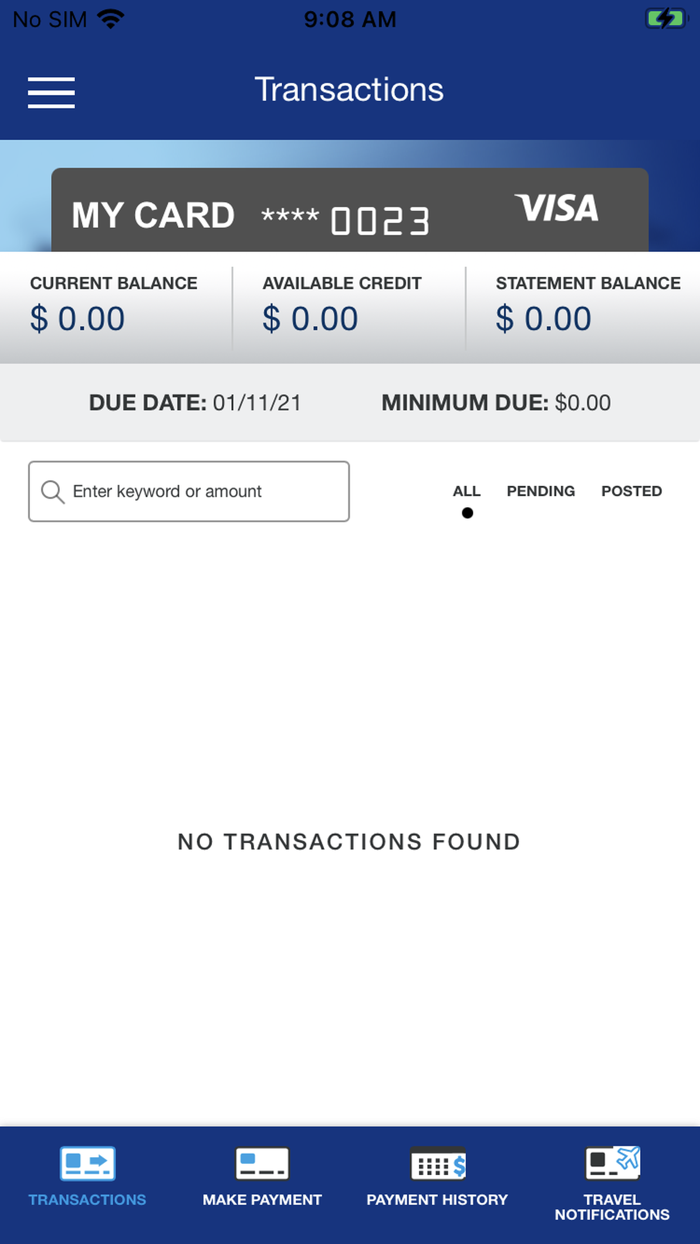Tap the search magnifier icon

click(x=51, y=491)
